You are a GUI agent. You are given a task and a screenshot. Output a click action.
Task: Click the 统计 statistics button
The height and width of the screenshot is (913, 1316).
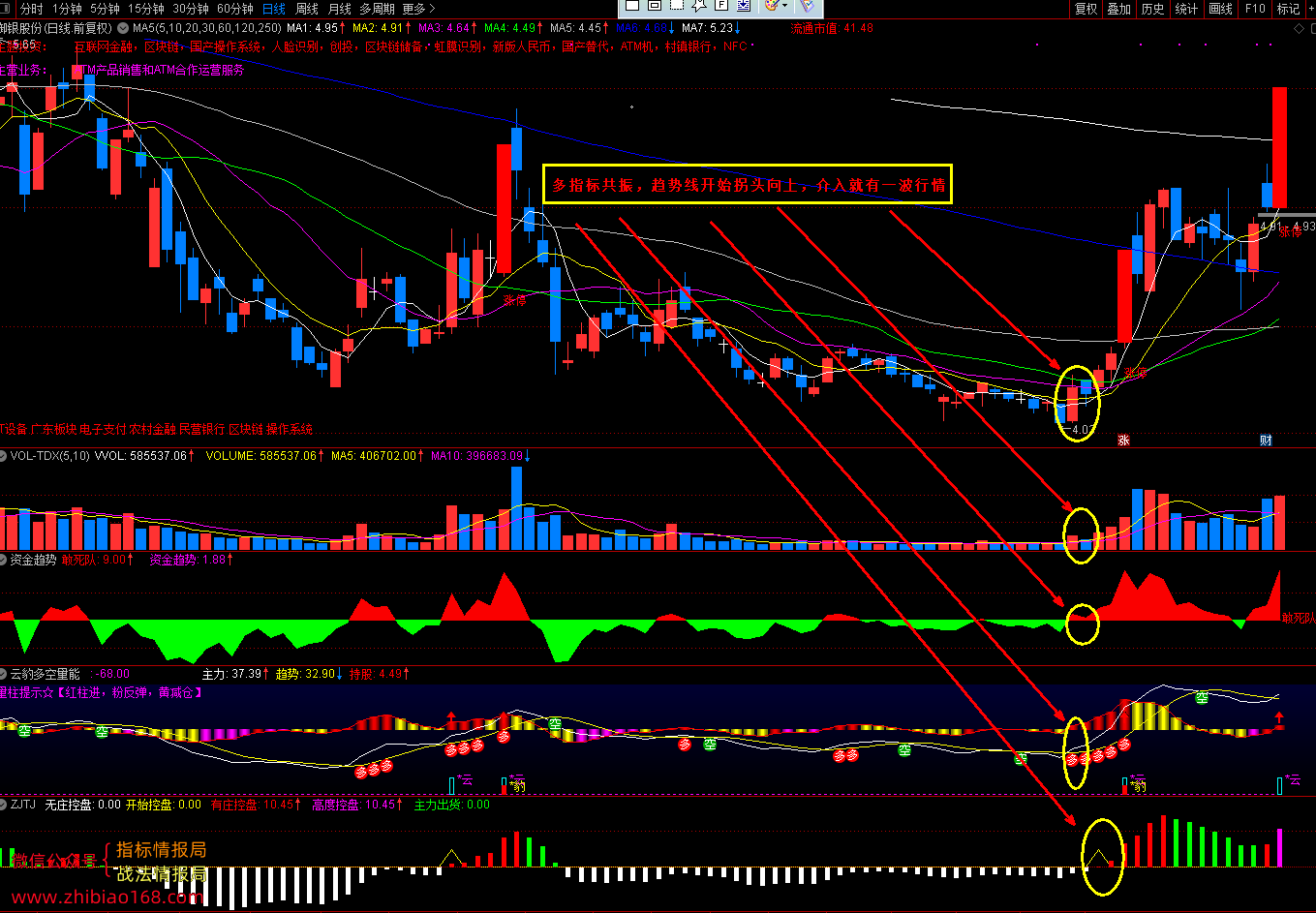pos(1186,9)
